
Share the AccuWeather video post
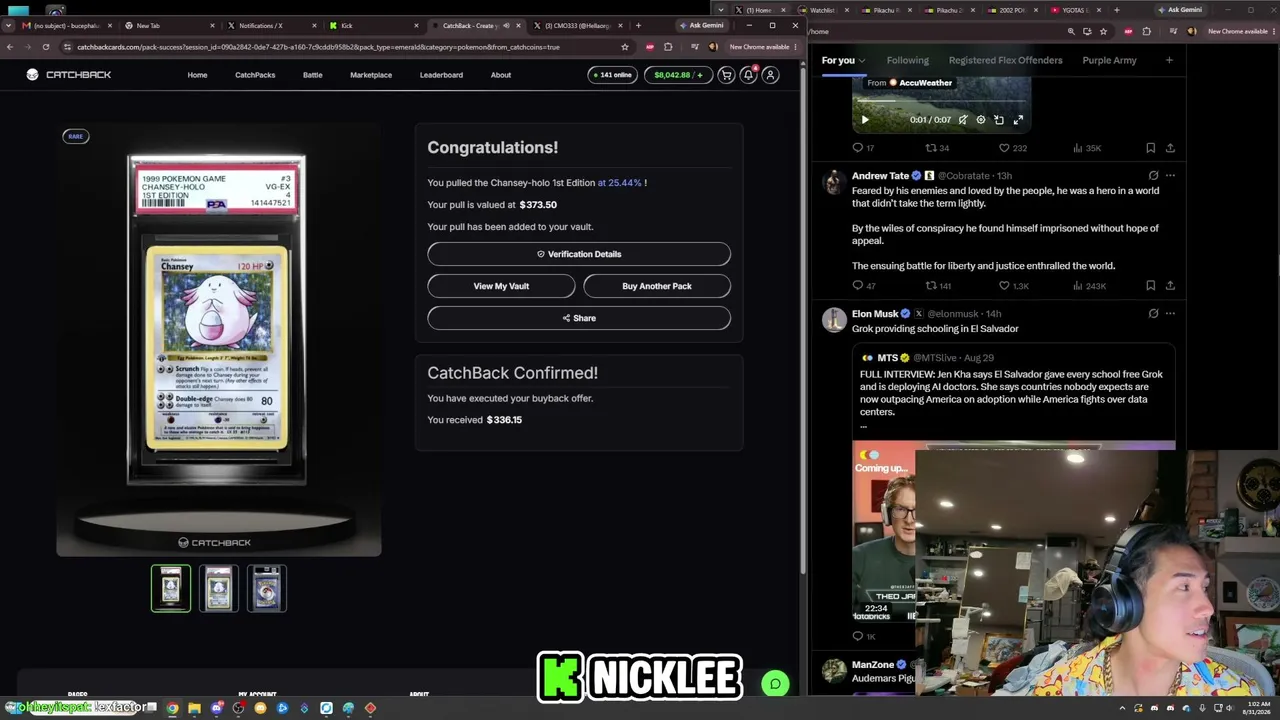pyautogui.click(x=1170, y=148)
